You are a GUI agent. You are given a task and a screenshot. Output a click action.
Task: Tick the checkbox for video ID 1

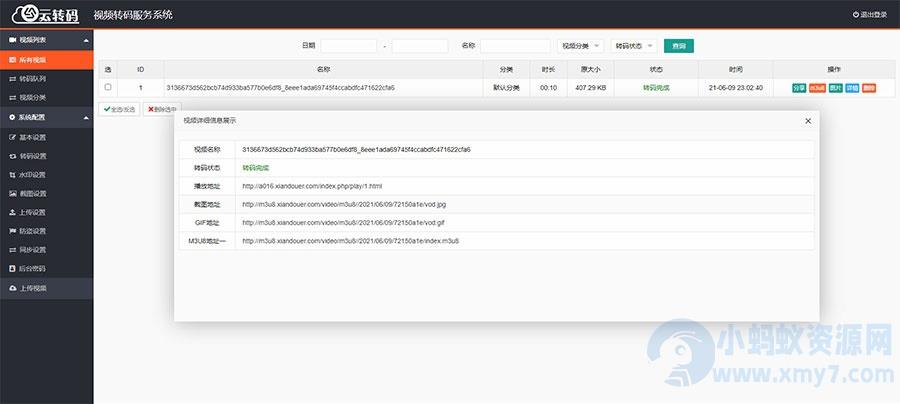pos(108,87)
